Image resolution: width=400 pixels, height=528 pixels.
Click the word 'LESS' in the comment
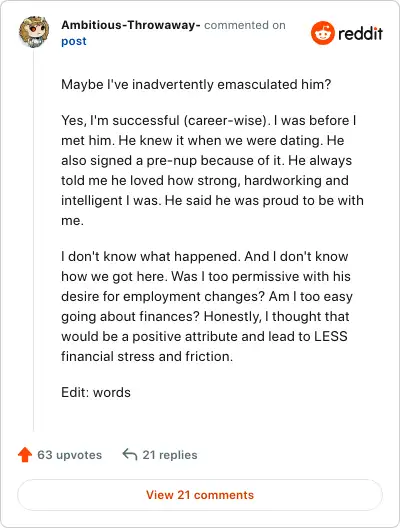(x=330, y=336)
